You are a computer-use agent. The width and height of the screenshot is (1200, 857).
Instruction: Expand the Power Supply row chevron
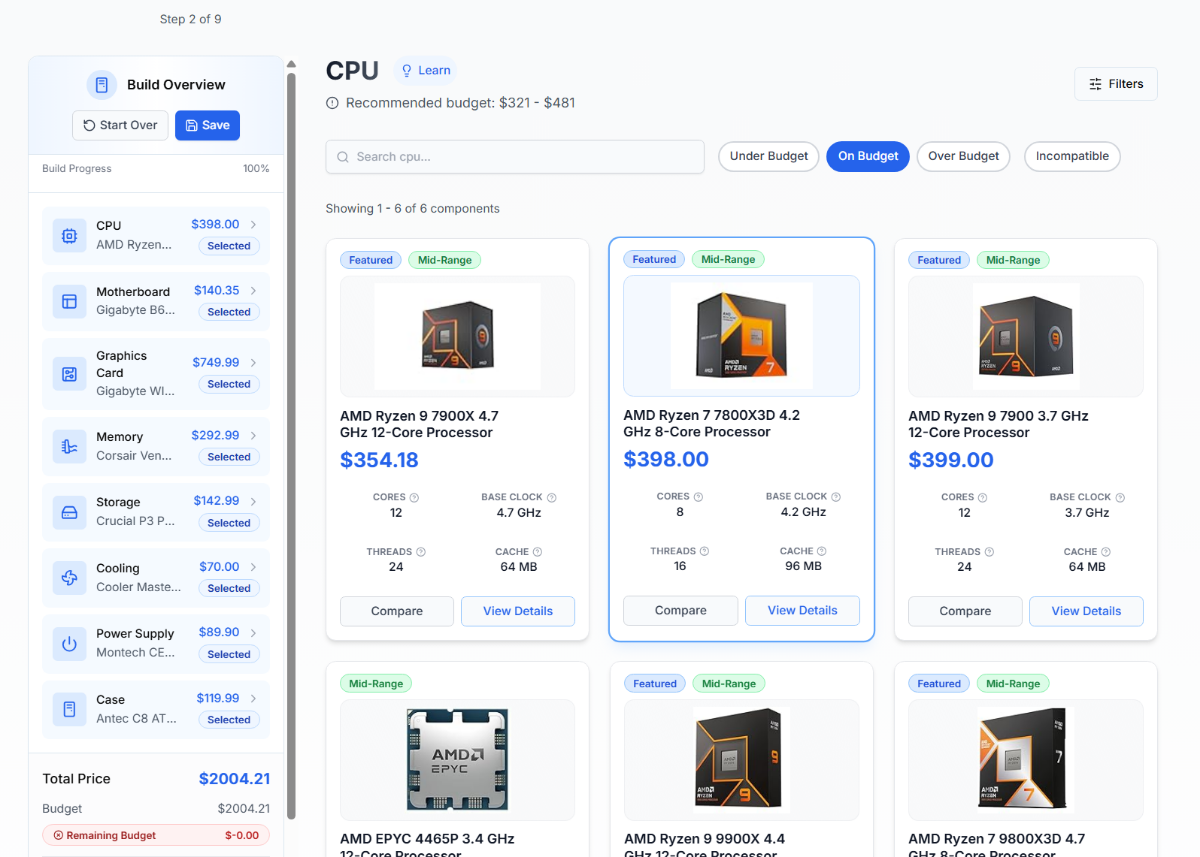[254, 633]
